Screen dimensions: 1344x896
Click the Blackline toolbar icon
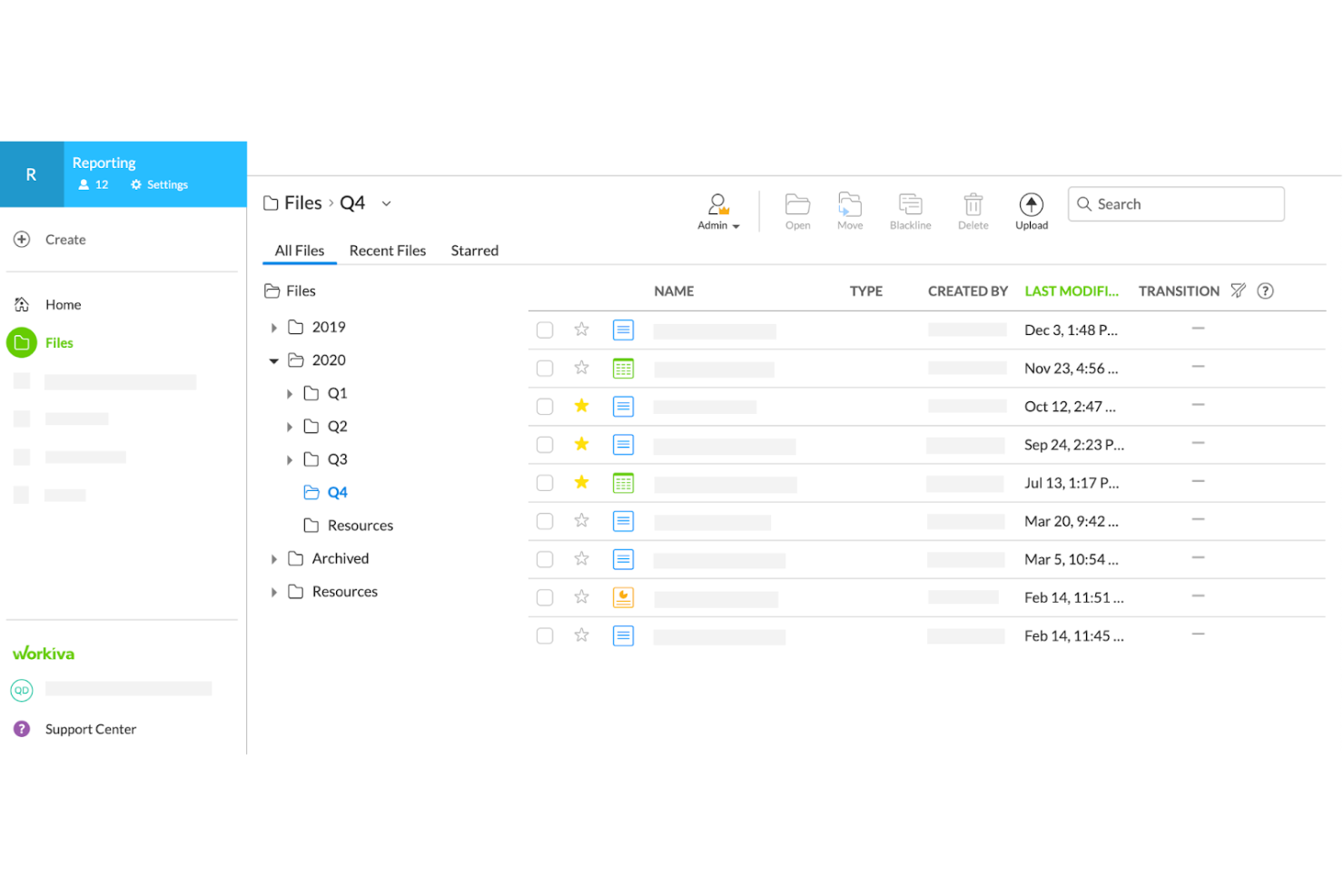pyautogui.click(x=910, y=204)
